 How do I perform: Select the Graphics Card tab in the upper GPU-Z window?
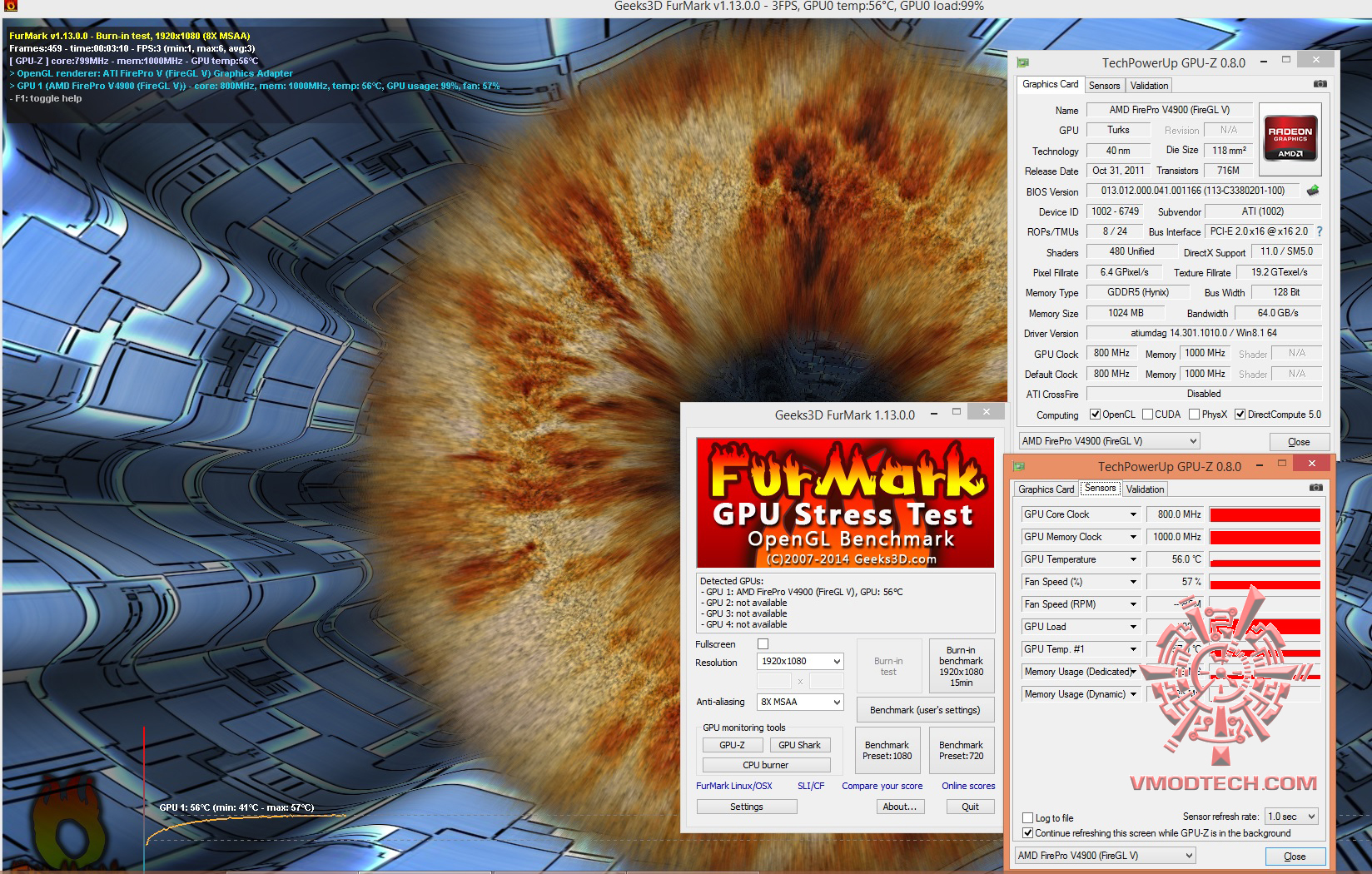pyautogui.click(x=1050, y=84)
